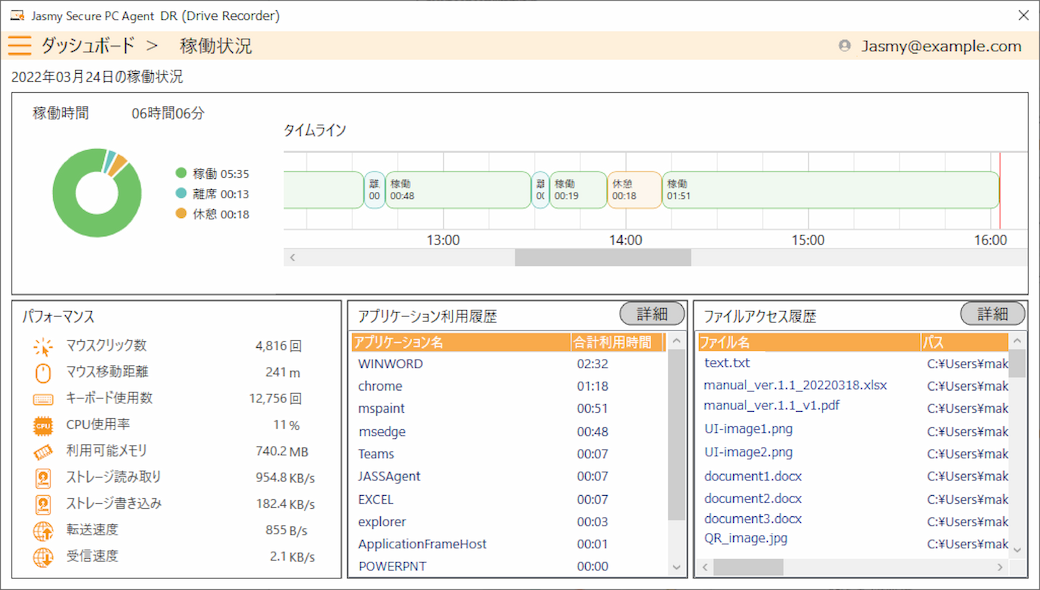1040x590 pixels.
Task: Select chrome row in application list
Action: (x=509, y=386)
